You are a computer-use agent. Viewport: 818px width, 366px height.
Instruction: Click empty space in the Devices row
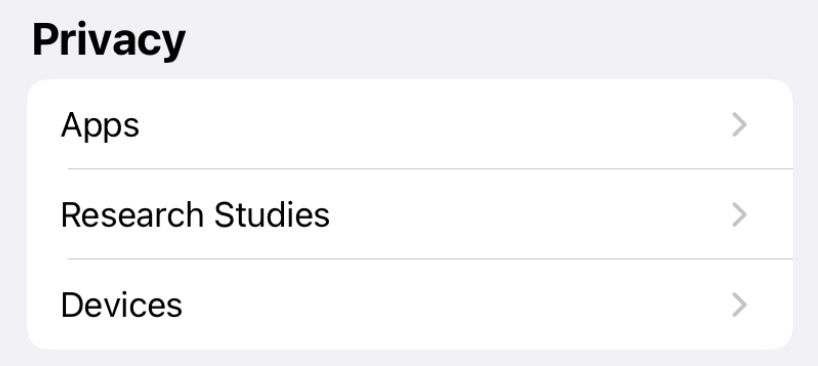pos(456,305)
